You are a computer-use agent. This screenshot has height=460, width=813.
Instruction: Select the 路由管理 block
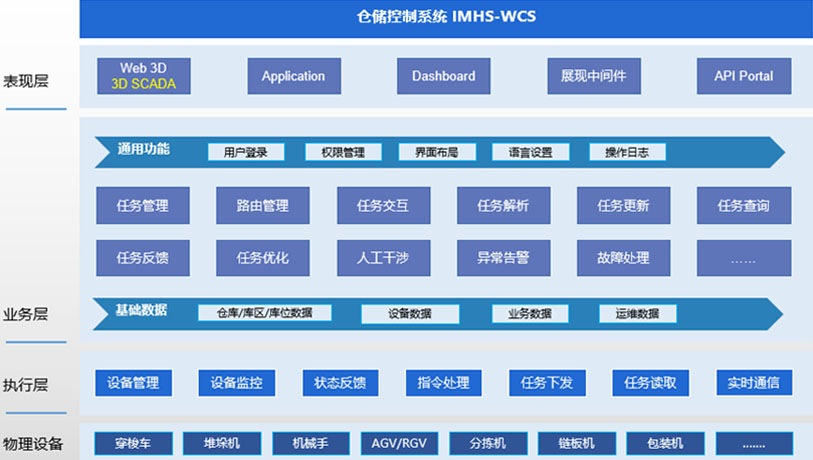tap(263, 206)
